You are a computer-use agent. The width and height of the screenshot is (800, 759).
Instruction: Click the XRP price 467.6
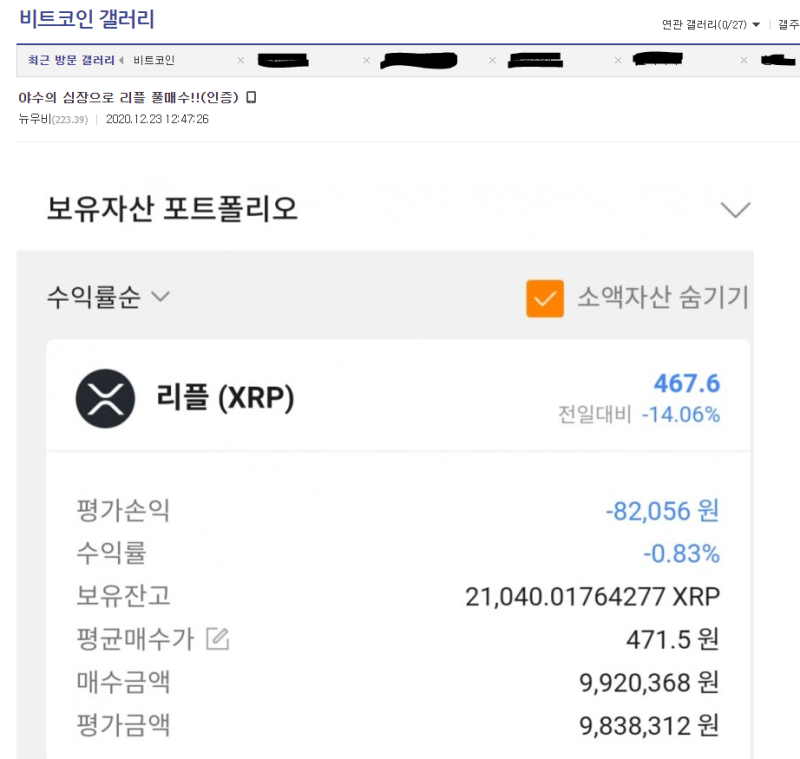pos(687,384)
